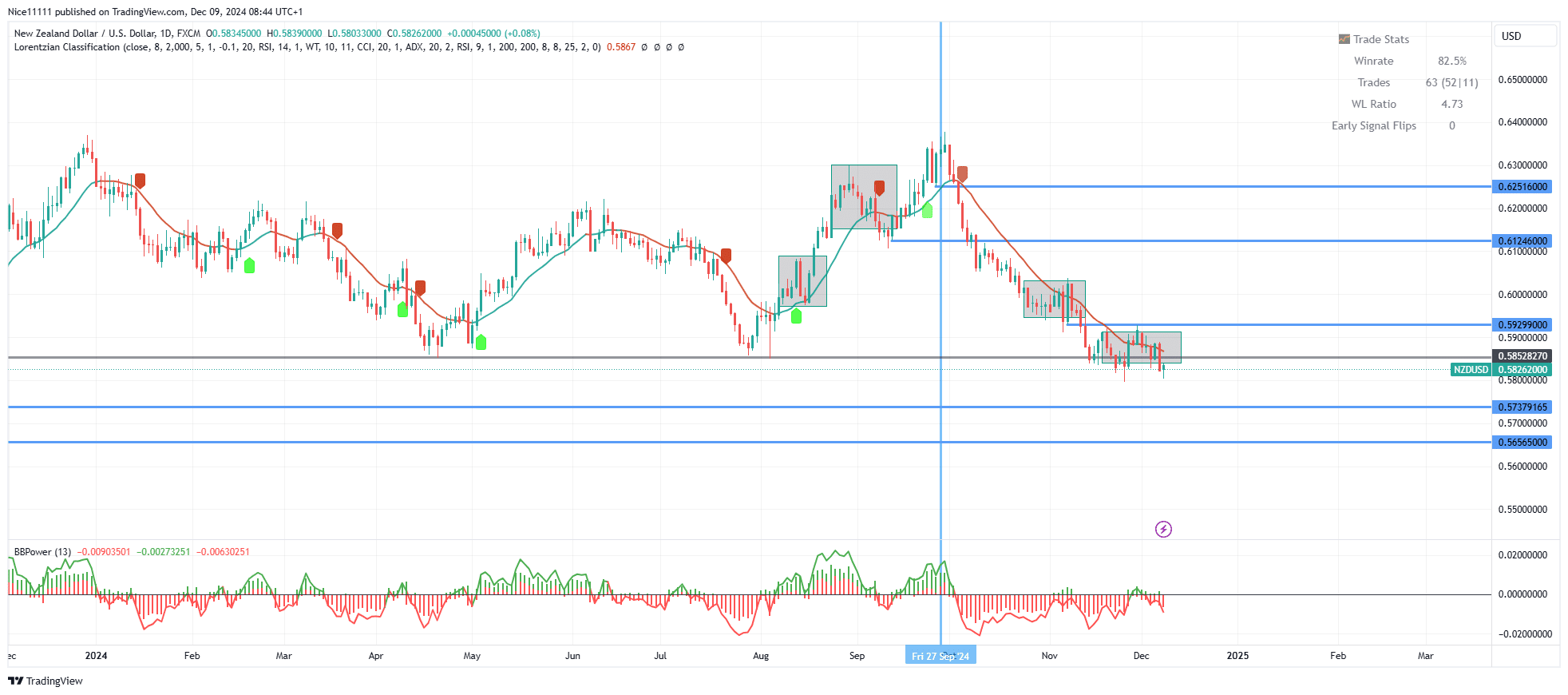Screen dimensions: 1568x695
Task: Click the Trade Stats table icon
Action: (x=1344, y=39)
